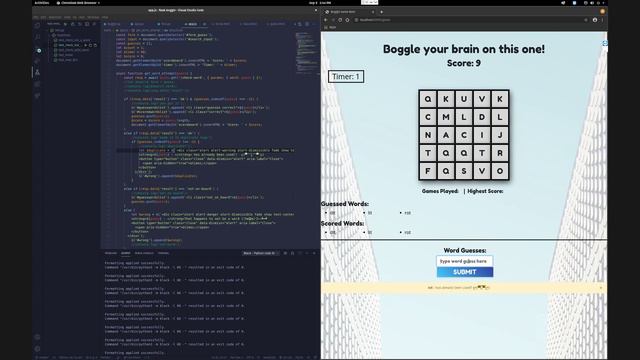
Task: Open the Explorer view in VS Code activity bar
Action: 38,25
